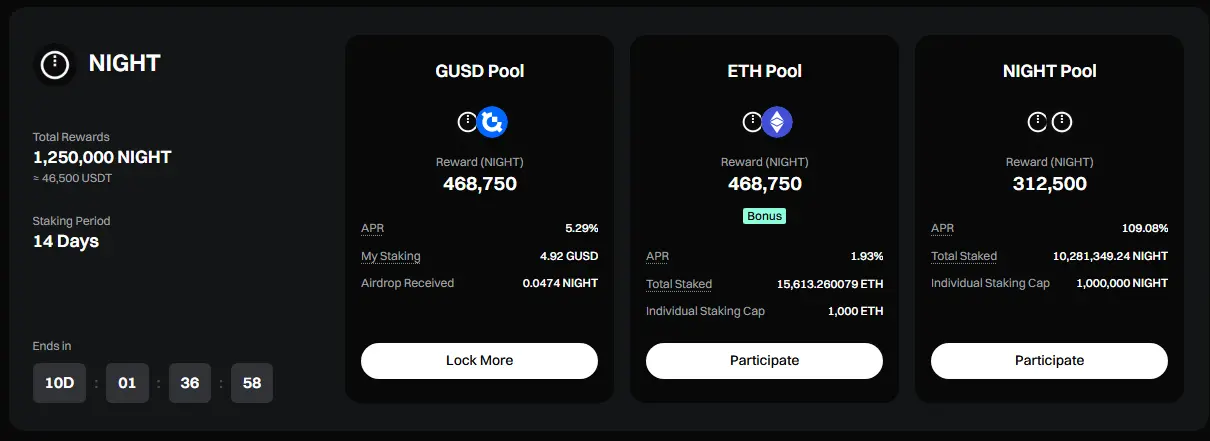Click the 1,250,000 NIGHT total rewards text
This screenshot has height=441, width=1210.
102,157
